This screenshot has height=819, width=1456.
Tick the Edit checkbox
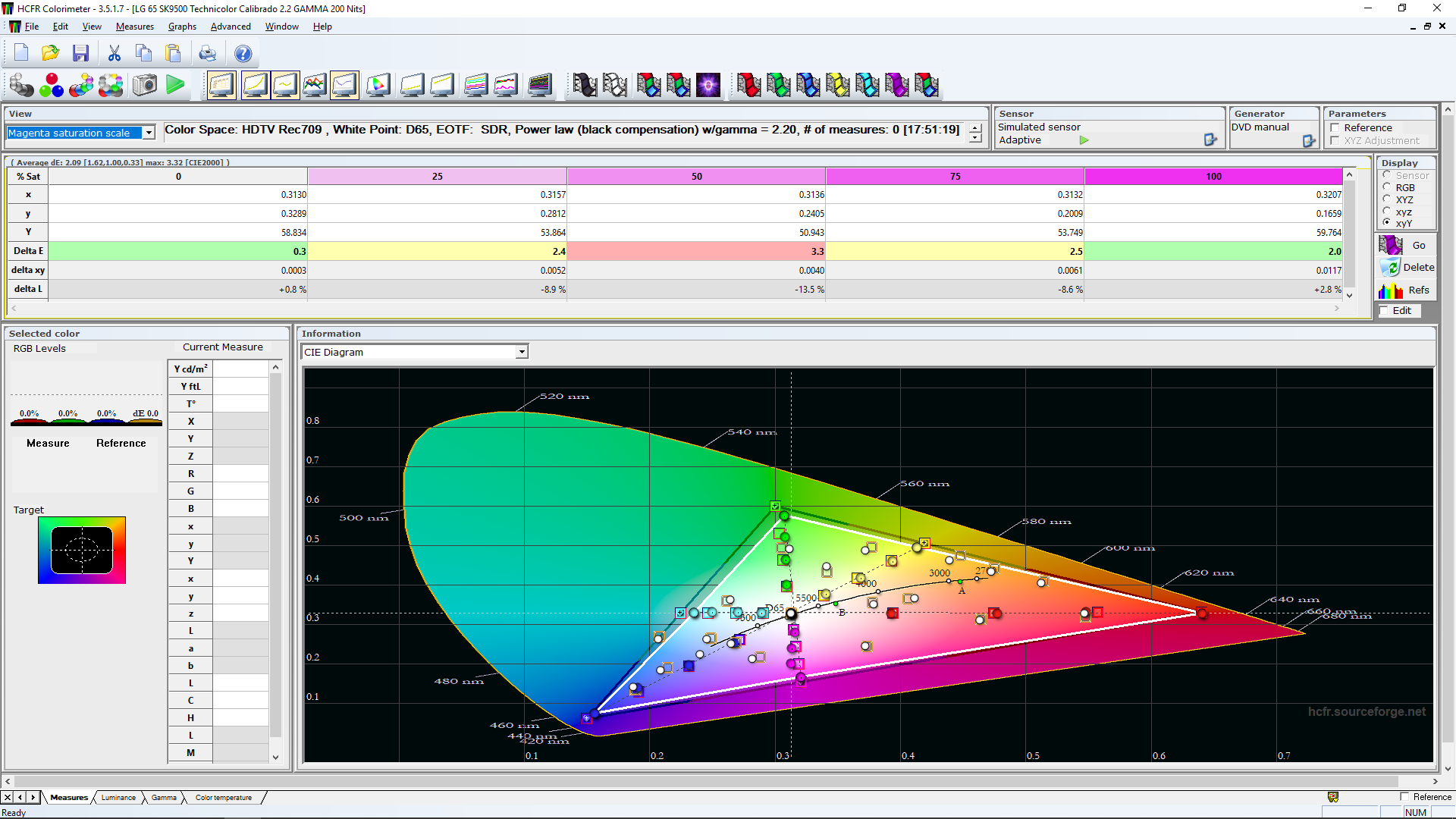pos(1385,311)
